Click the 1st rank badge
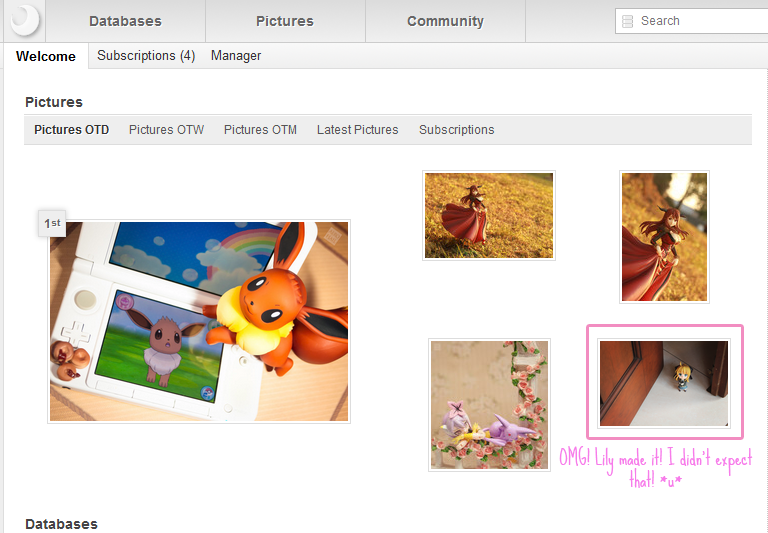Image resolution: width=768 pixels, height=533 pixels. click(52, 223)
